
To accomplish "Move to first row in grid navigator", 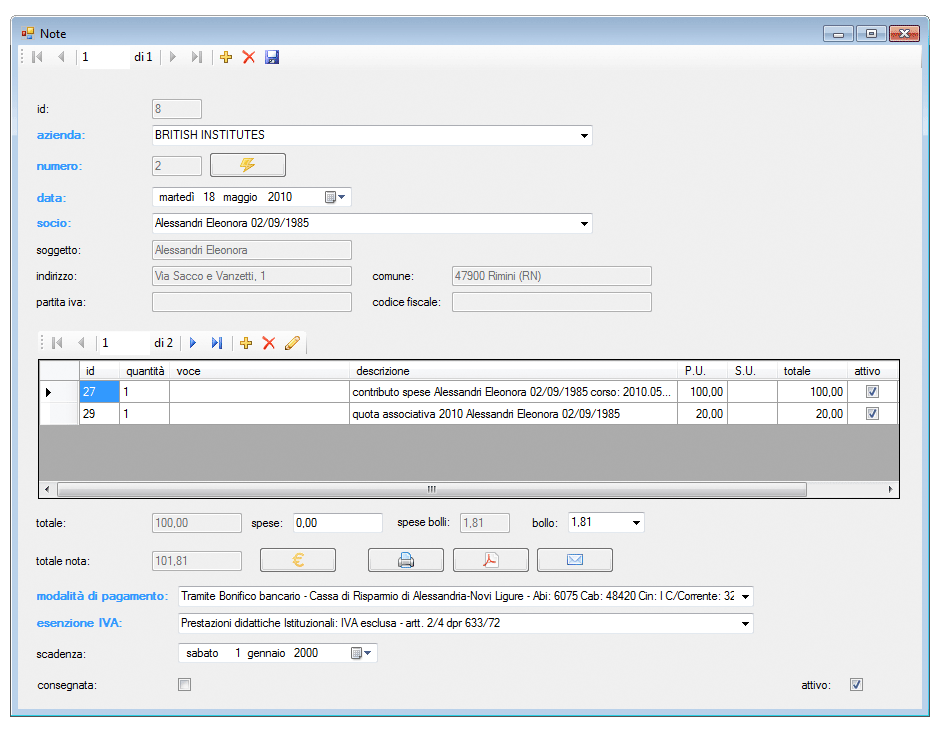I will [58, 343].
